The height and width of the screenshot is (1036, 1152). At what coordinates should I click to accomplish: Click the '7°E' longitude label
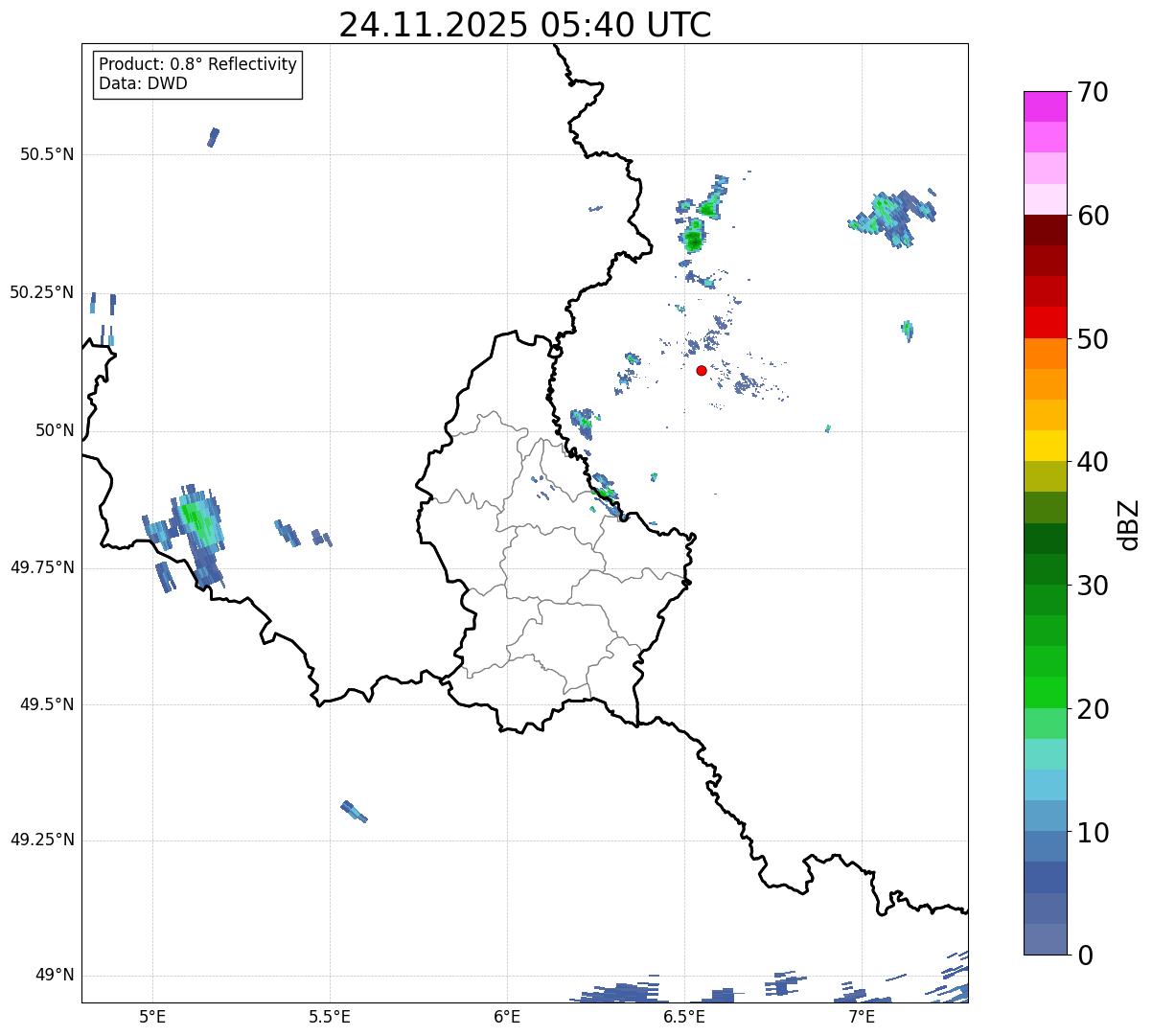point(862,1016)
